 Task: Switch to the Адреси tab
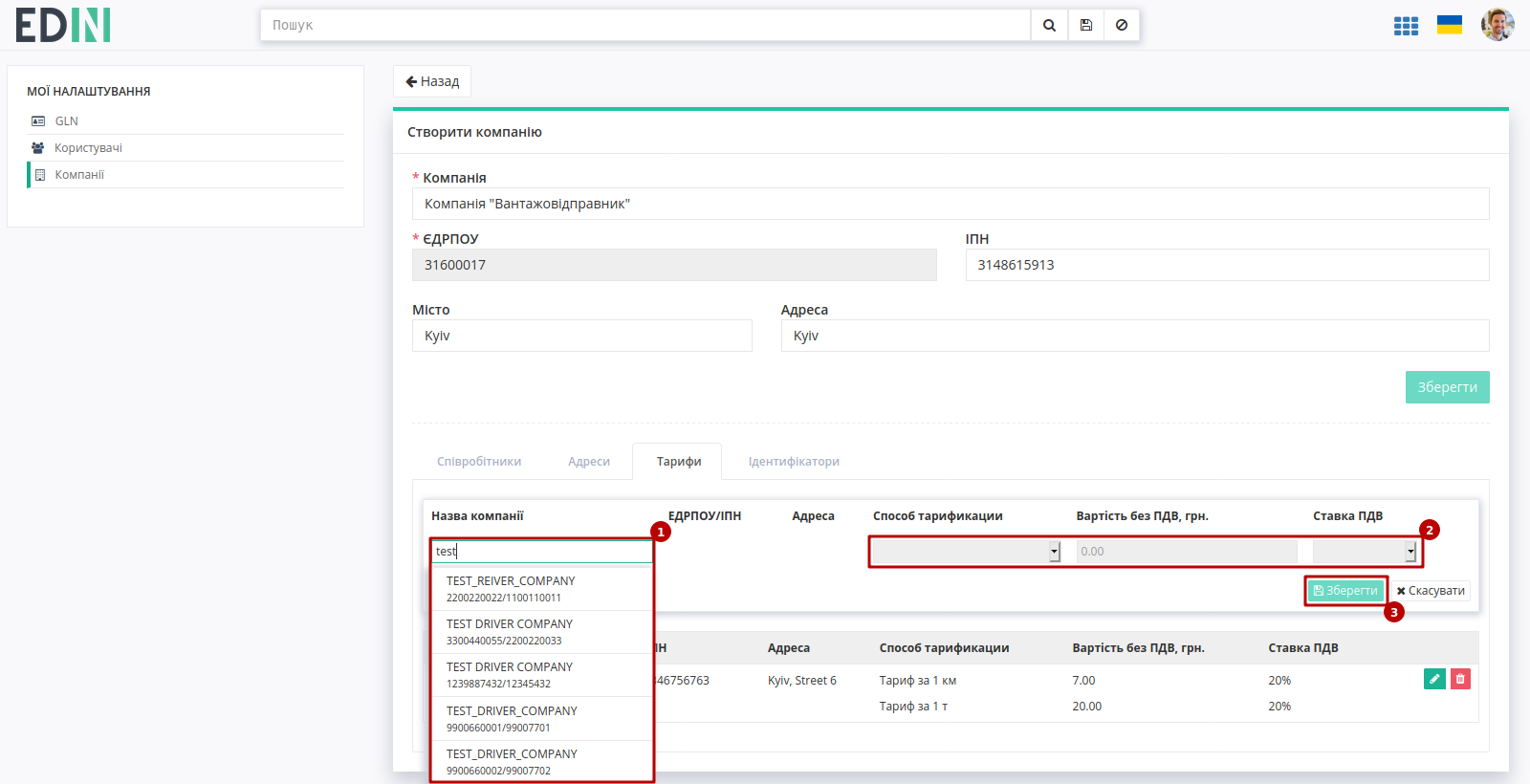589,462
